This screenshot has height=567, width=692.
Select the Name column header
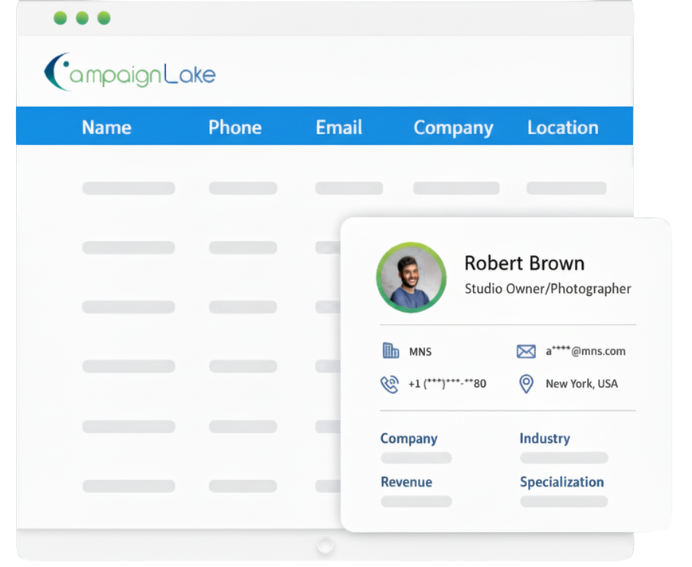(107, 127)
